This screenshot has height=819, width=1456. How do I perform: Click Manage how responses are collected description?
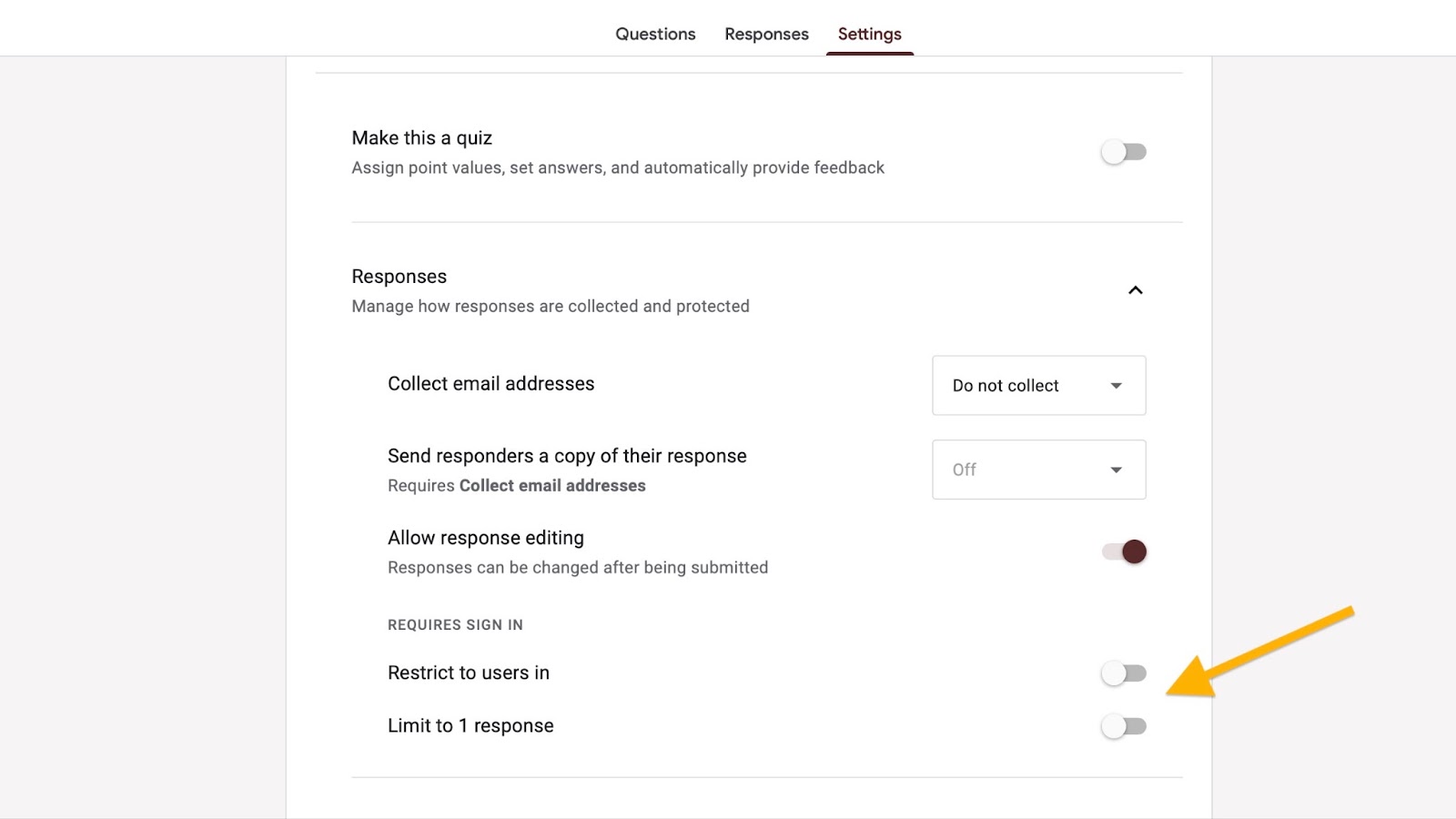(x=550, y=307)
